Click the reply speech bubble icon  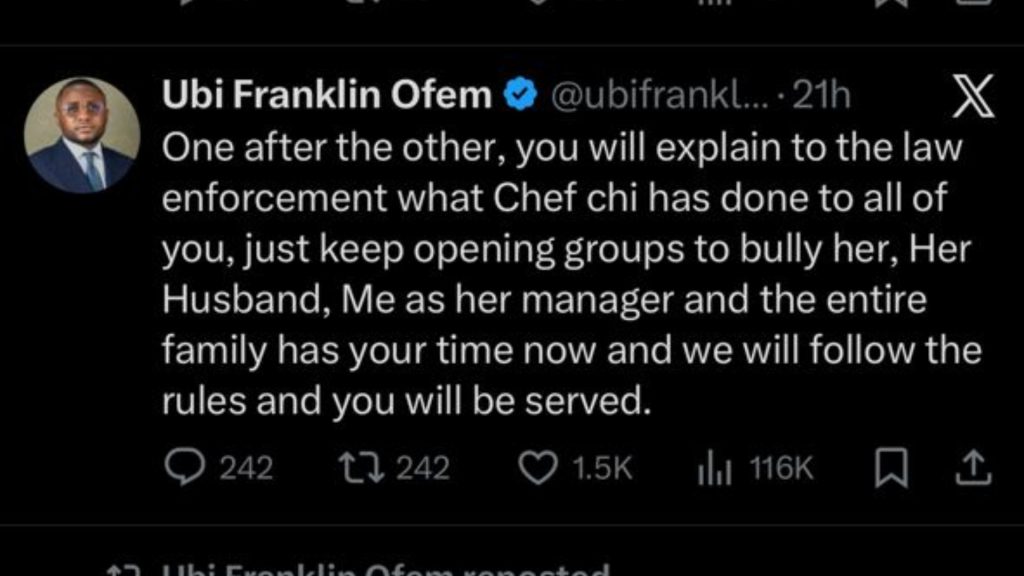pos(184,468)
